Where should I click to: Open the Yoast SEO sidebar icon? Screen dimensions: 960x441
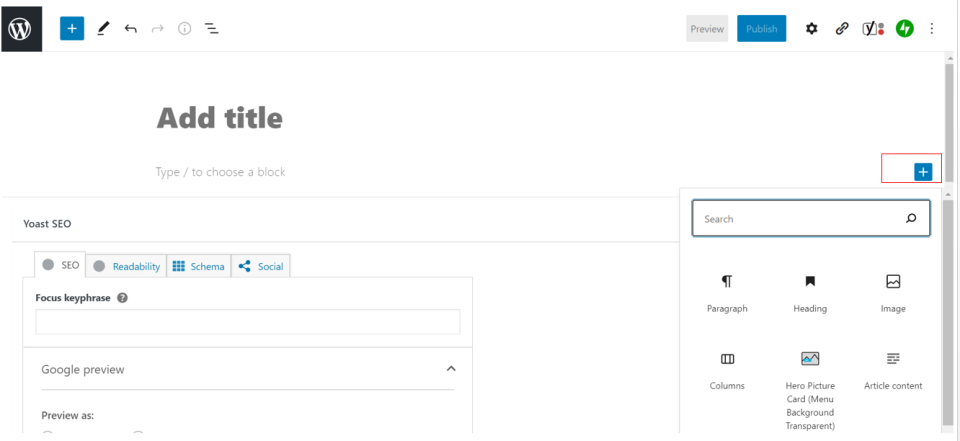[x=873, y=29]
